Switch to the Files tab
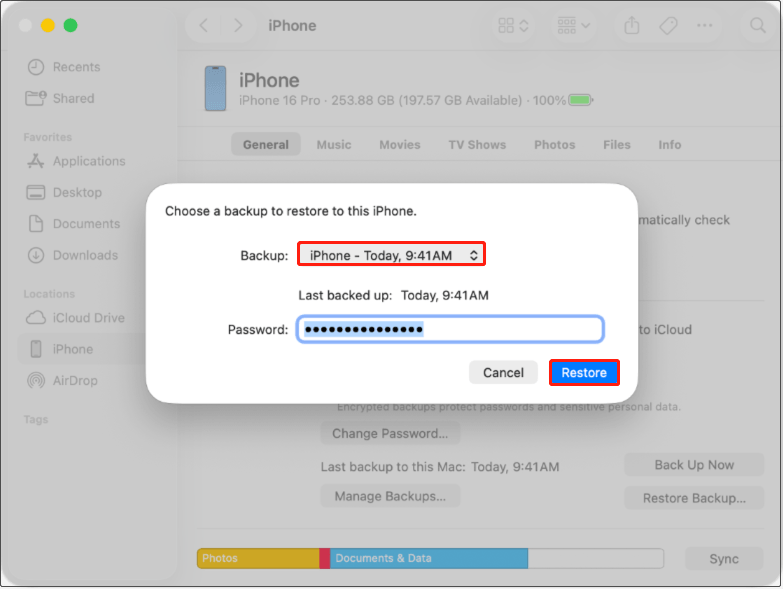Image resolution: width=783 pixels, height=589 pixels. [x=617, y=145]
